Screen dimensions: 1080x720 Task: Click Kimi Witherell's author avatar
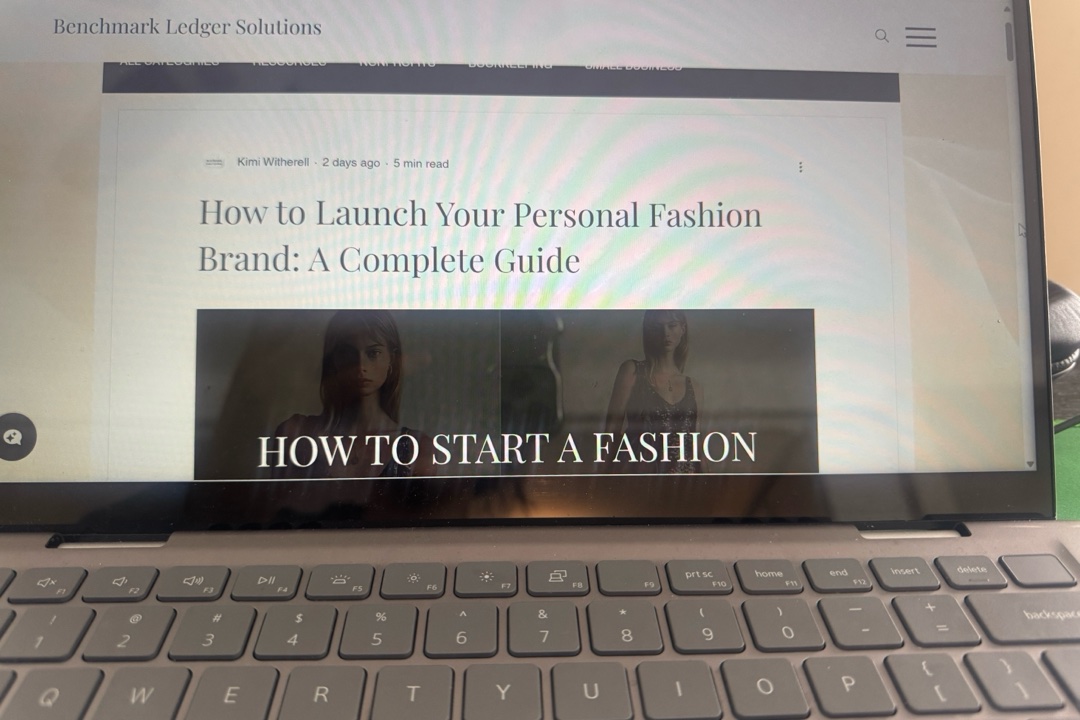213,163
